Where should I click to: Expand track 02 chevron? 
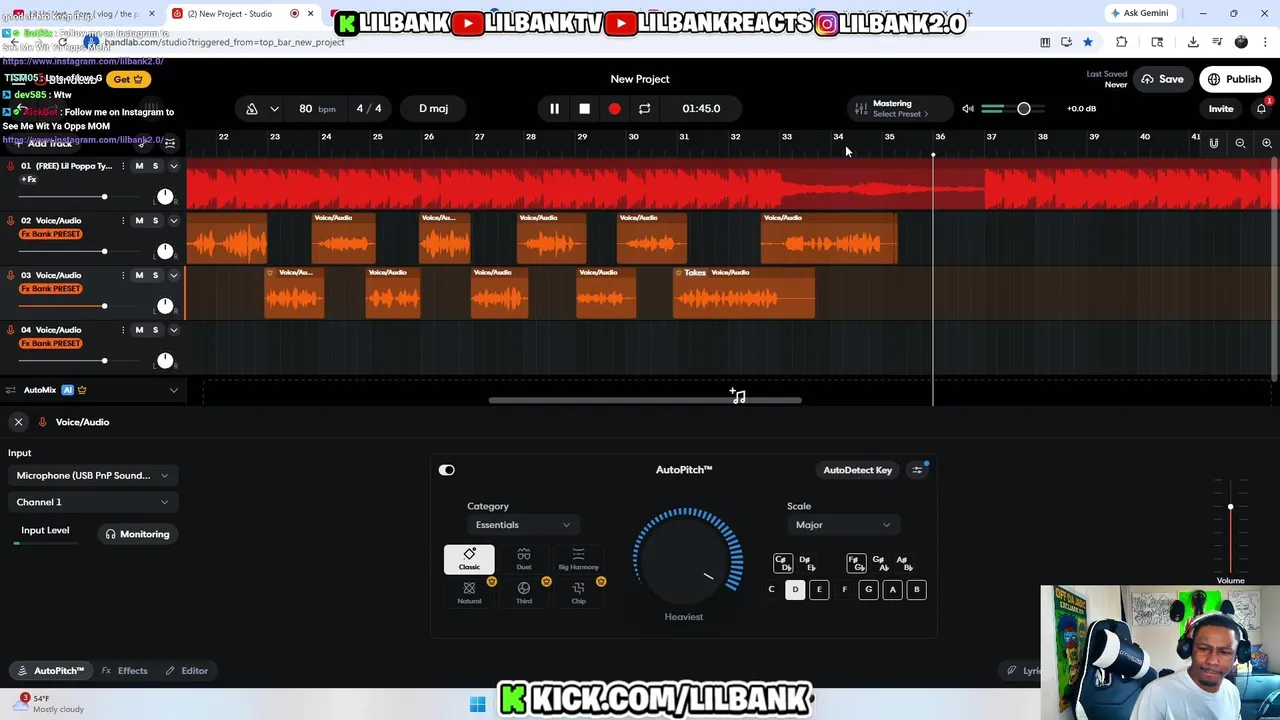point(173,220)
